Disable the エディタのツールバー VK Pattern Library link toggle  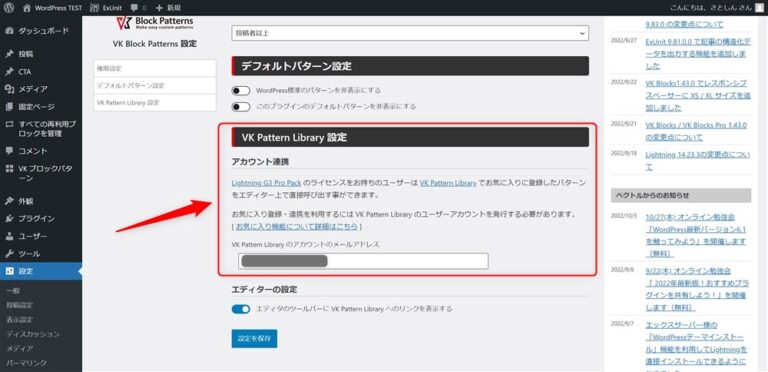coord(240,309)
